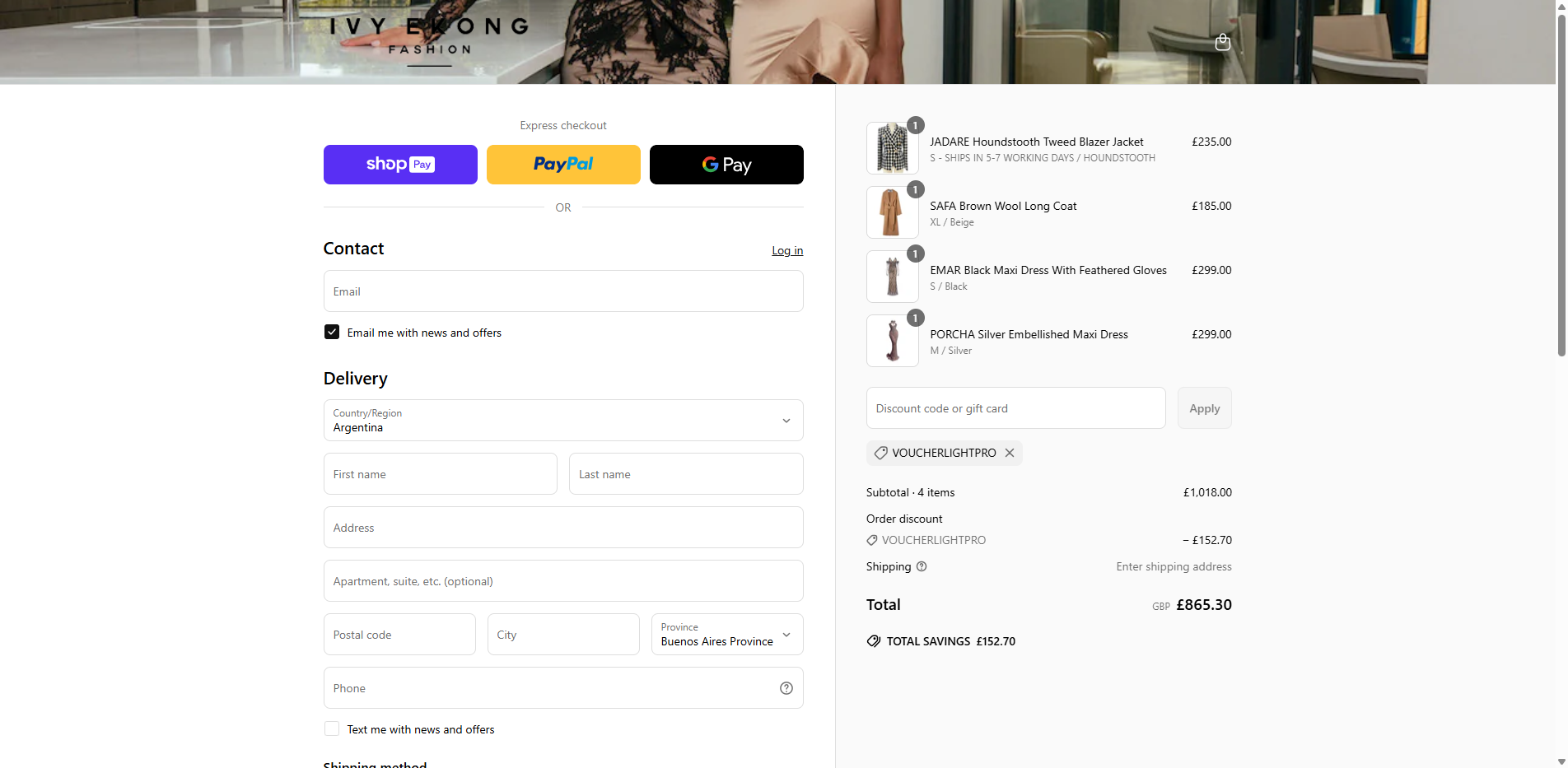Click the SAFA coat price £185.00
This screenshot has width=1568, height=768.
(1211, 206)
